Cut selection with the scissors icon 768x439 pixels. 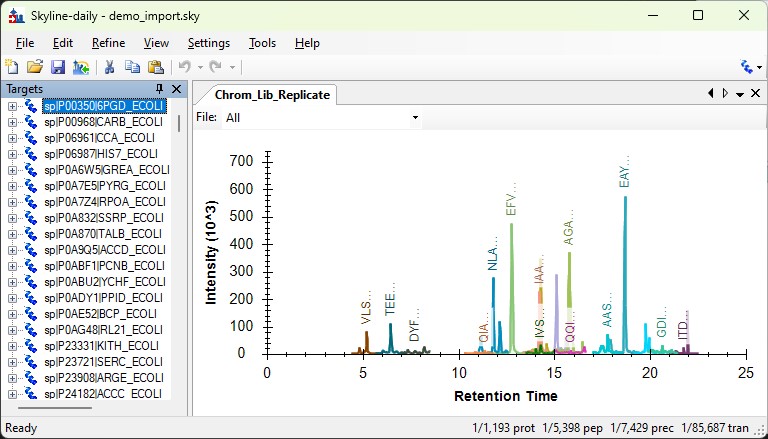click(109, 67)
